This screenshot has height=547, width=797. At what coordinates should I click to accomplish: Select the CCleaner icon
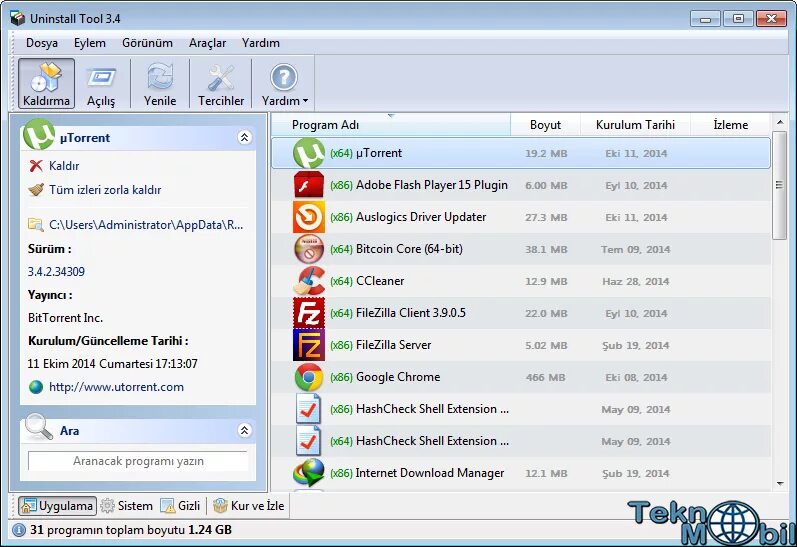[309, 281]
